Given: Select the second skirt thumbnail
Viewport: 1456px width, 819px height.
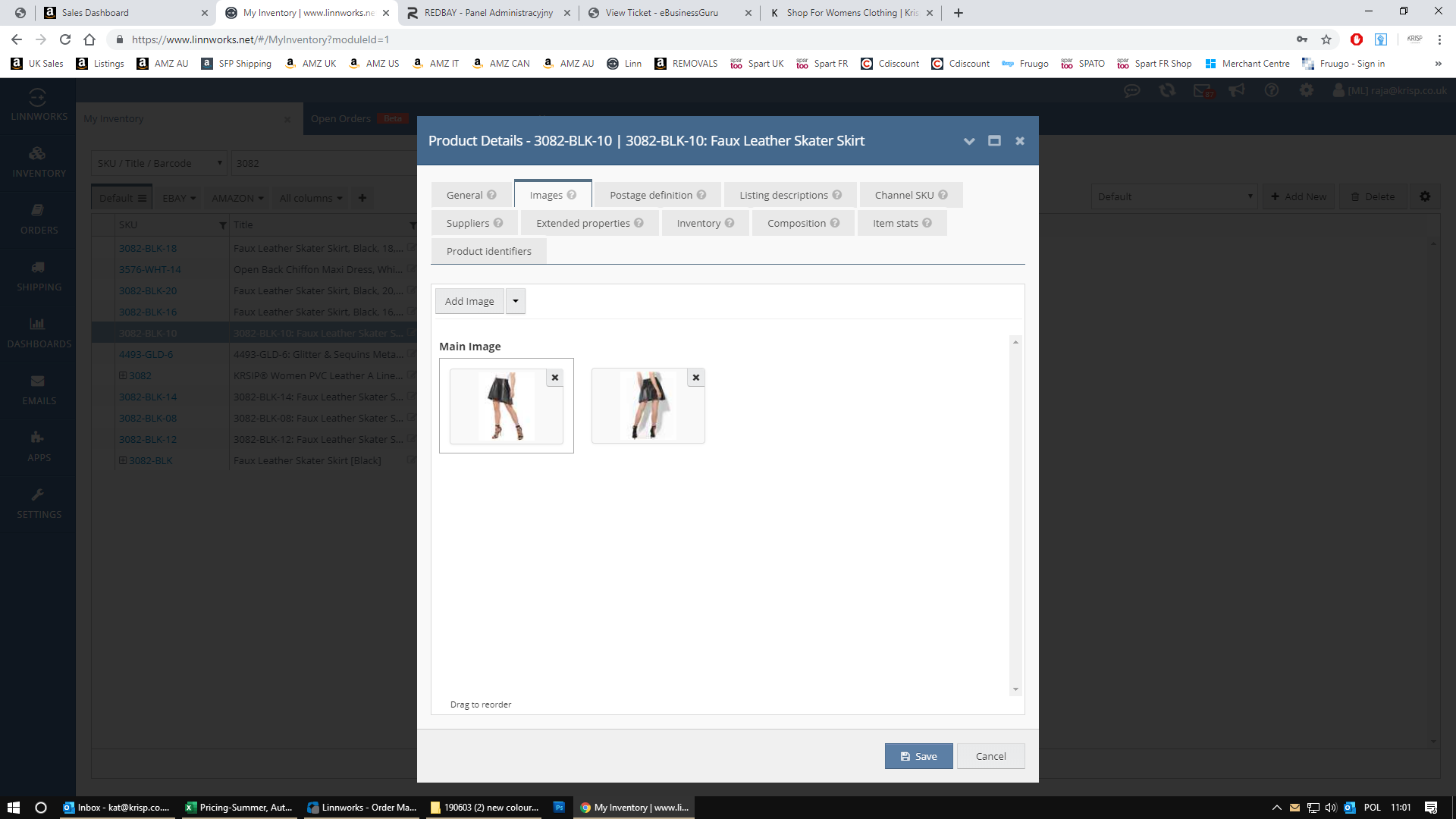Looking at the screenshot, I should point(648,407).
